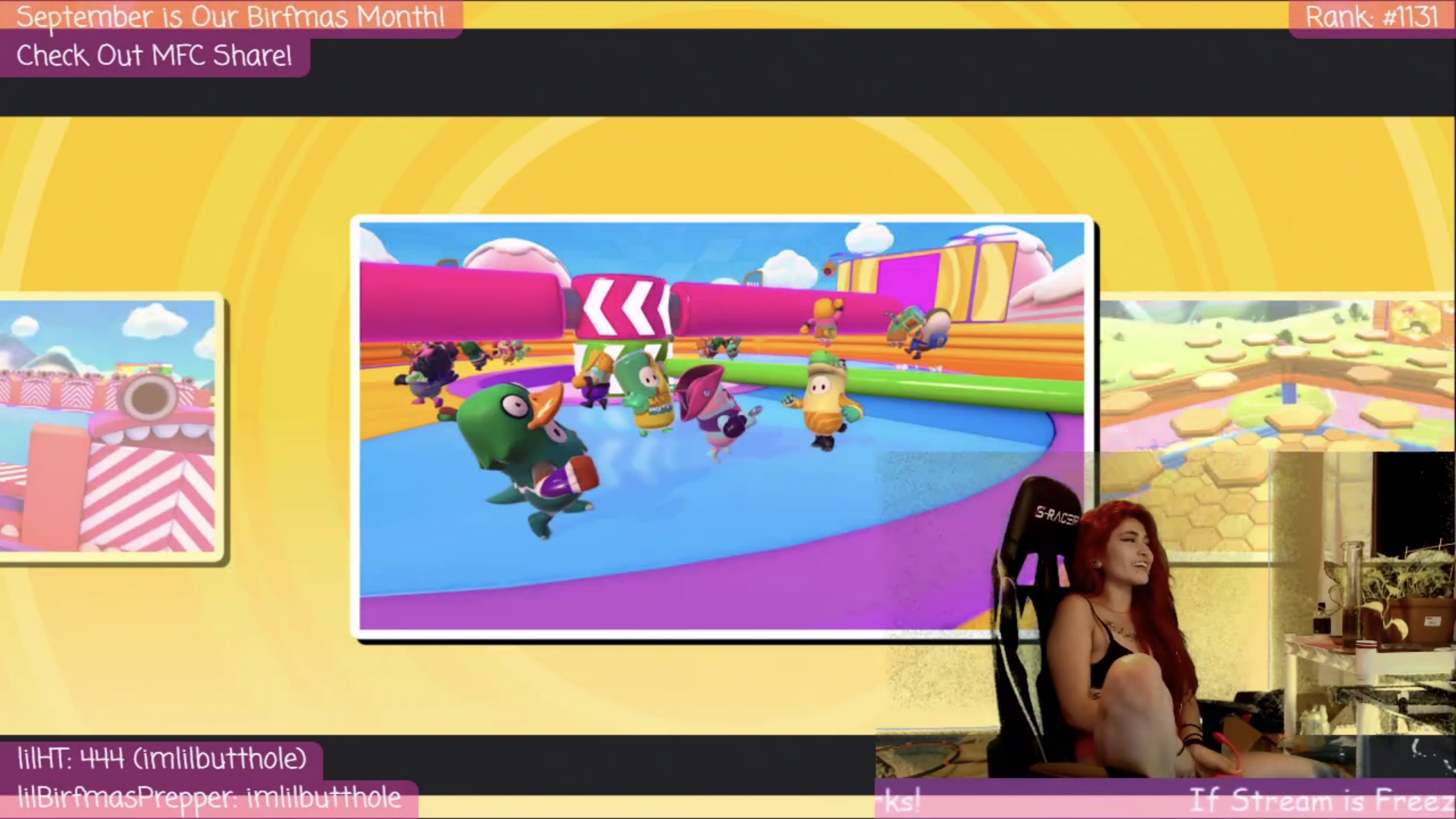1456x819 pixels.
Task: Click the green soda can costume character
Action: pyautogui.click(x=647, y=390)
